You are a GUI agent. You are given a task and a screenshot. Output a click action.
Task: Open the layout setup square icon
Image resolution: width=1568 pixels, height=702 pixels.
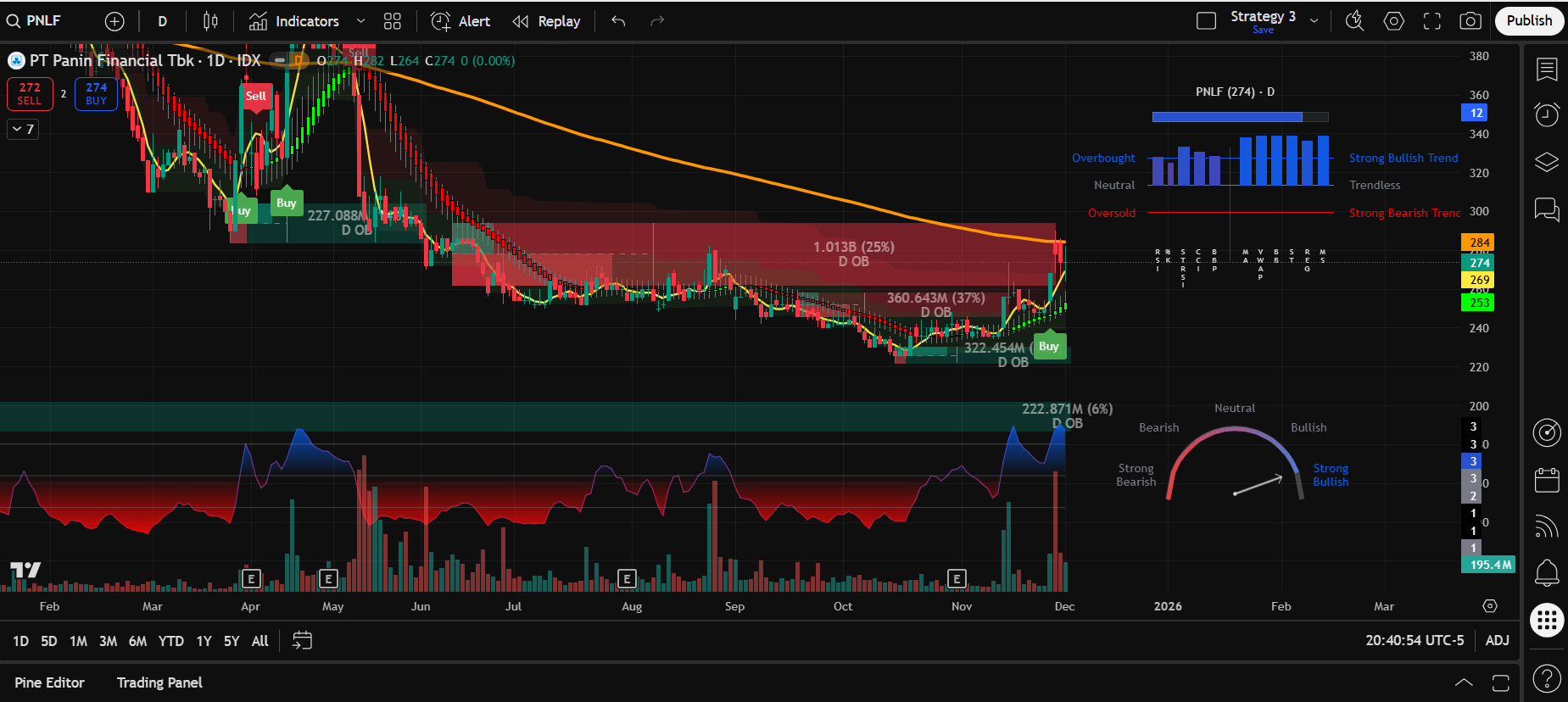coord(1206,21)
